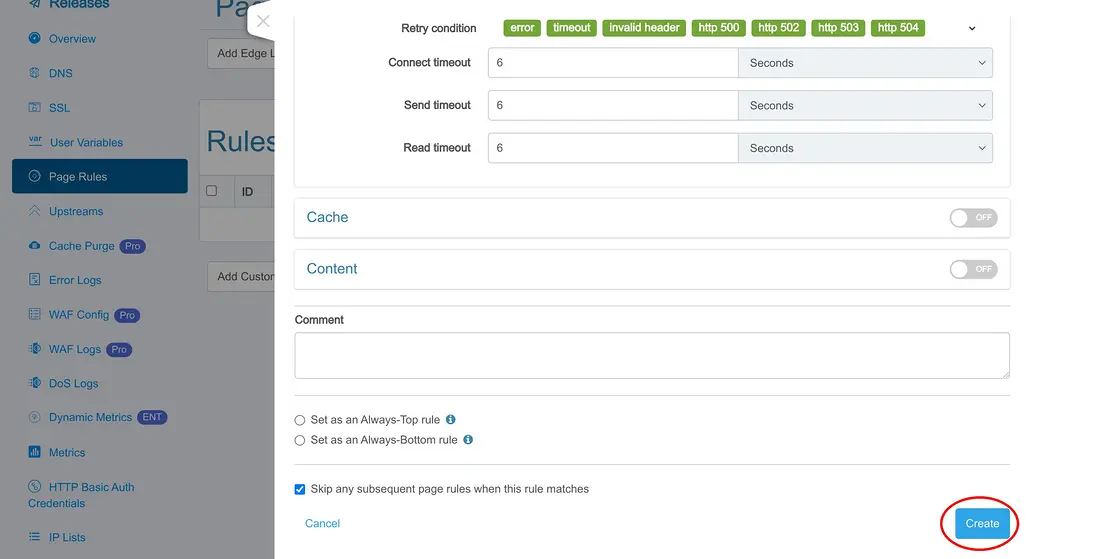Open WAF Config in sidebar
Screen dimensions: 1098x559
(79, 315)
